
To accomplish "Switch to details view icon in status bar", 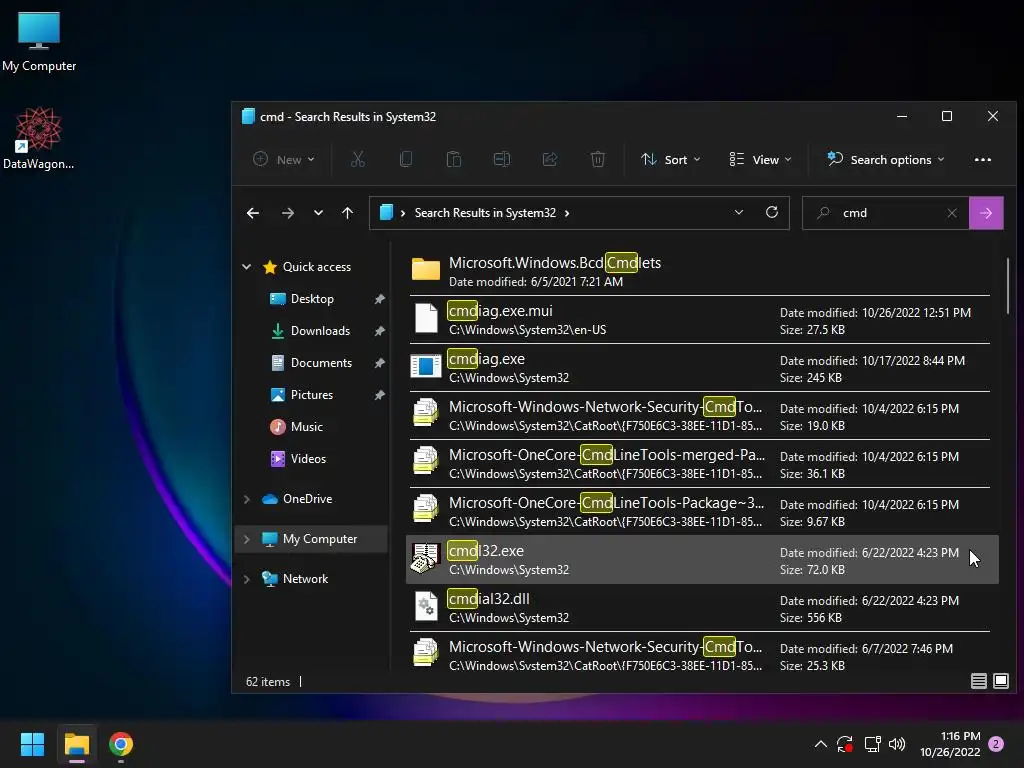I will [978, 682].
